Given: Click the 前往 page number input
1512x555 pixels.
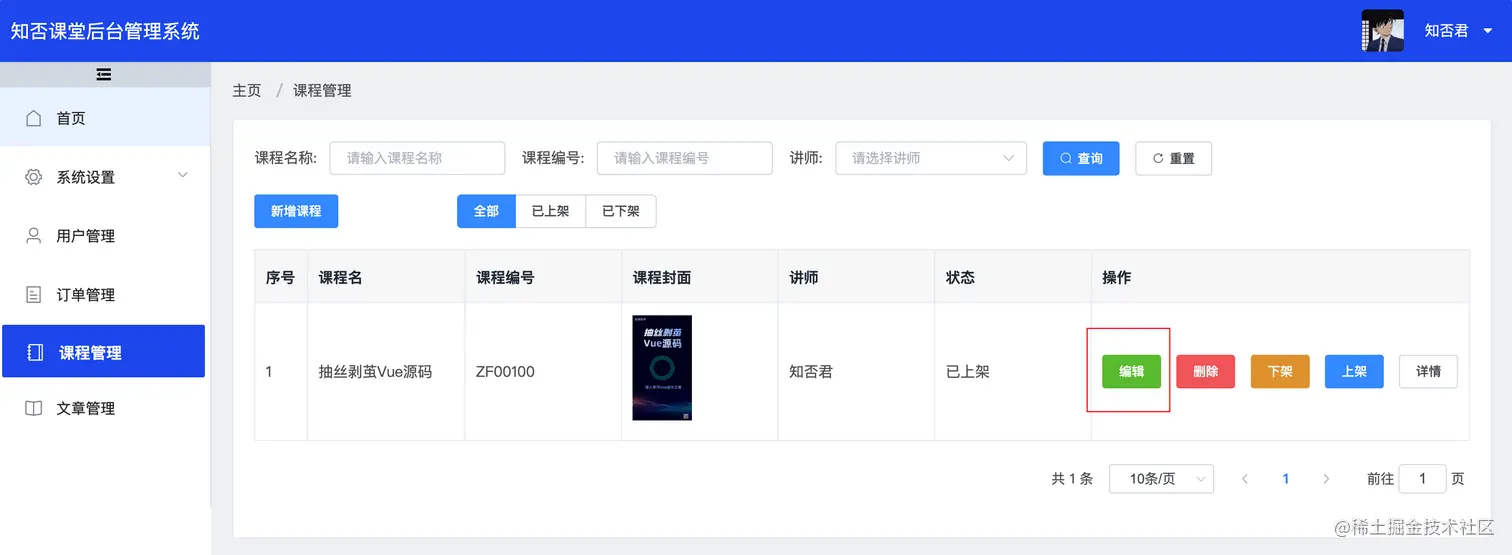Looking at the screenshot, I should point(1423,479).
